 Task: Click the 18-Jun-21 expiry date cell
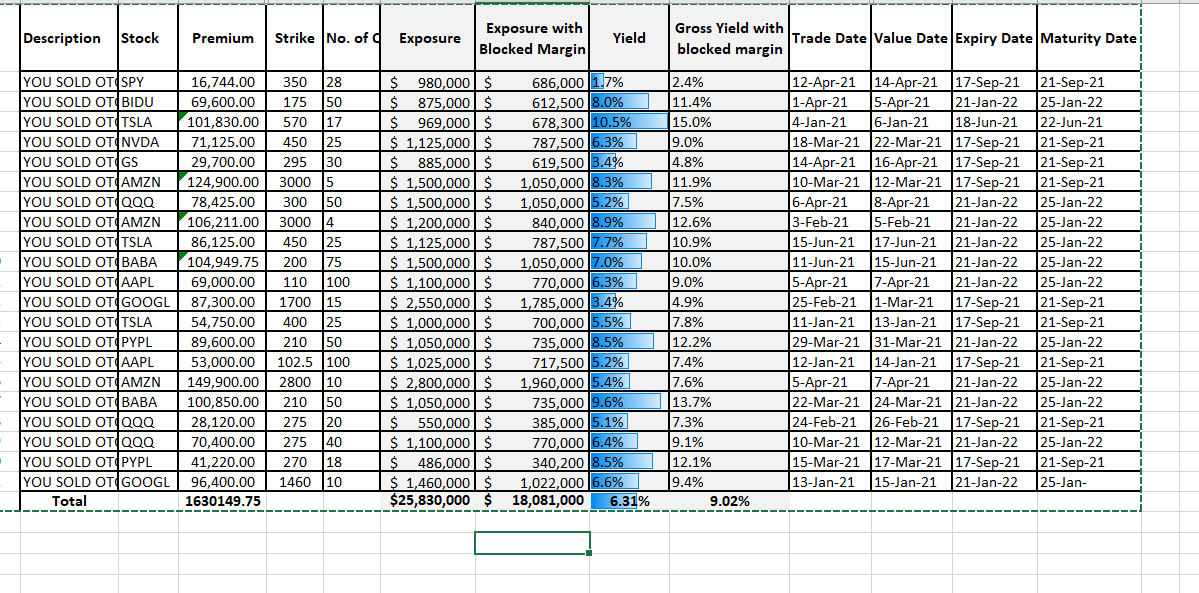[993, 122]
